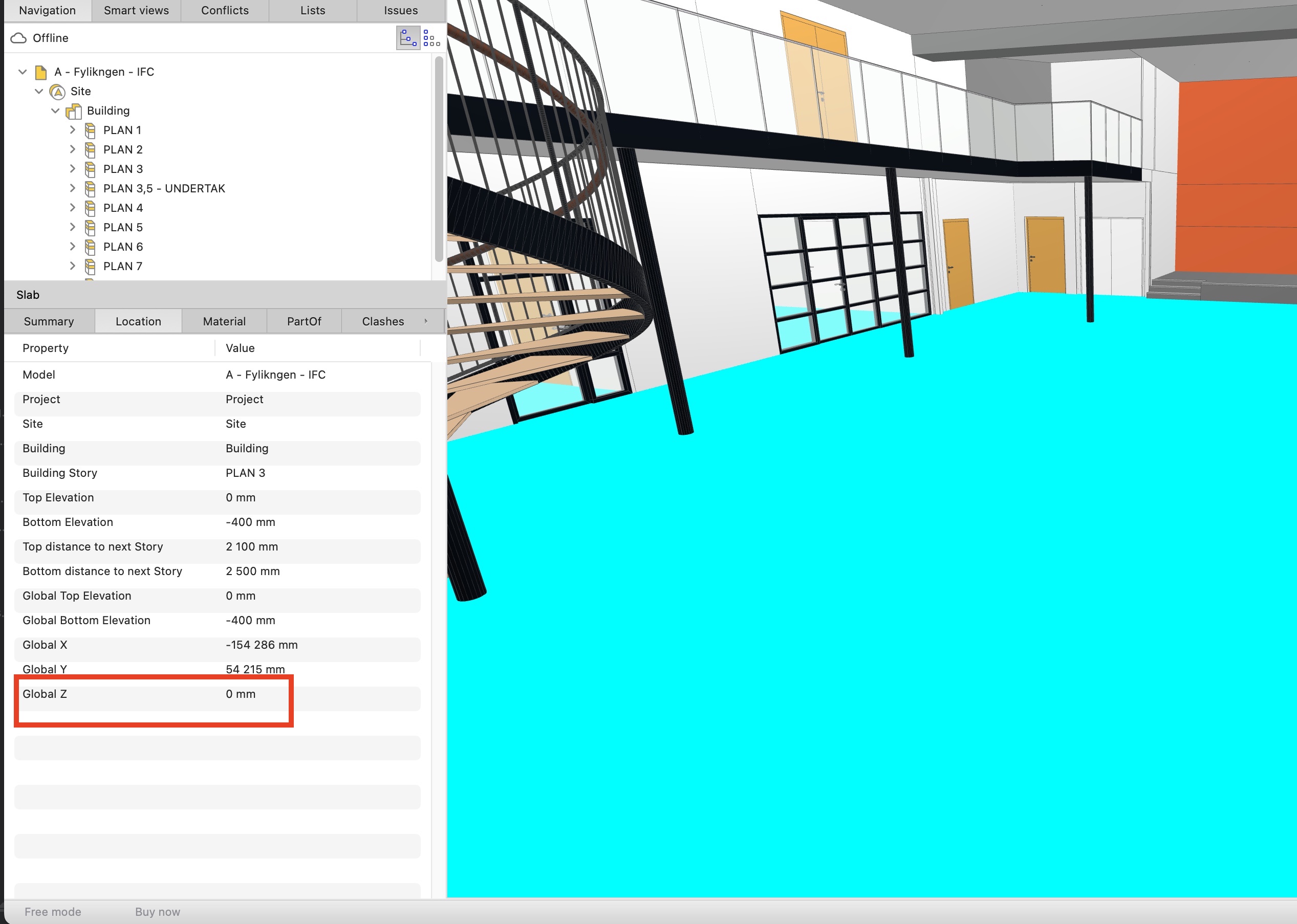The image size is (1297, 924).
Task: Click the PLAN 1 story icon
Action: pyautogui.click(x=90, y=130)
